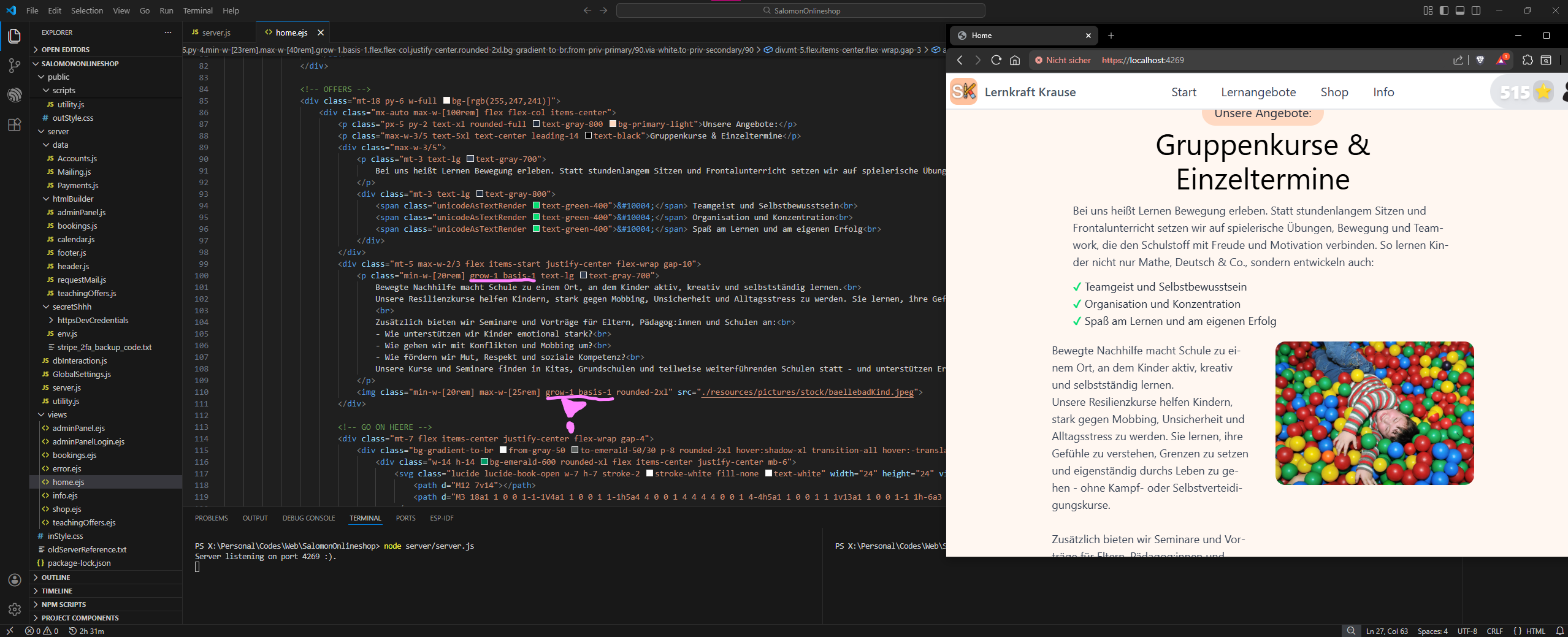Collapse the htmlBuilder folder
Viewport: 1568px width, 637px height.
pyautogui.click(x=72, y=199)
